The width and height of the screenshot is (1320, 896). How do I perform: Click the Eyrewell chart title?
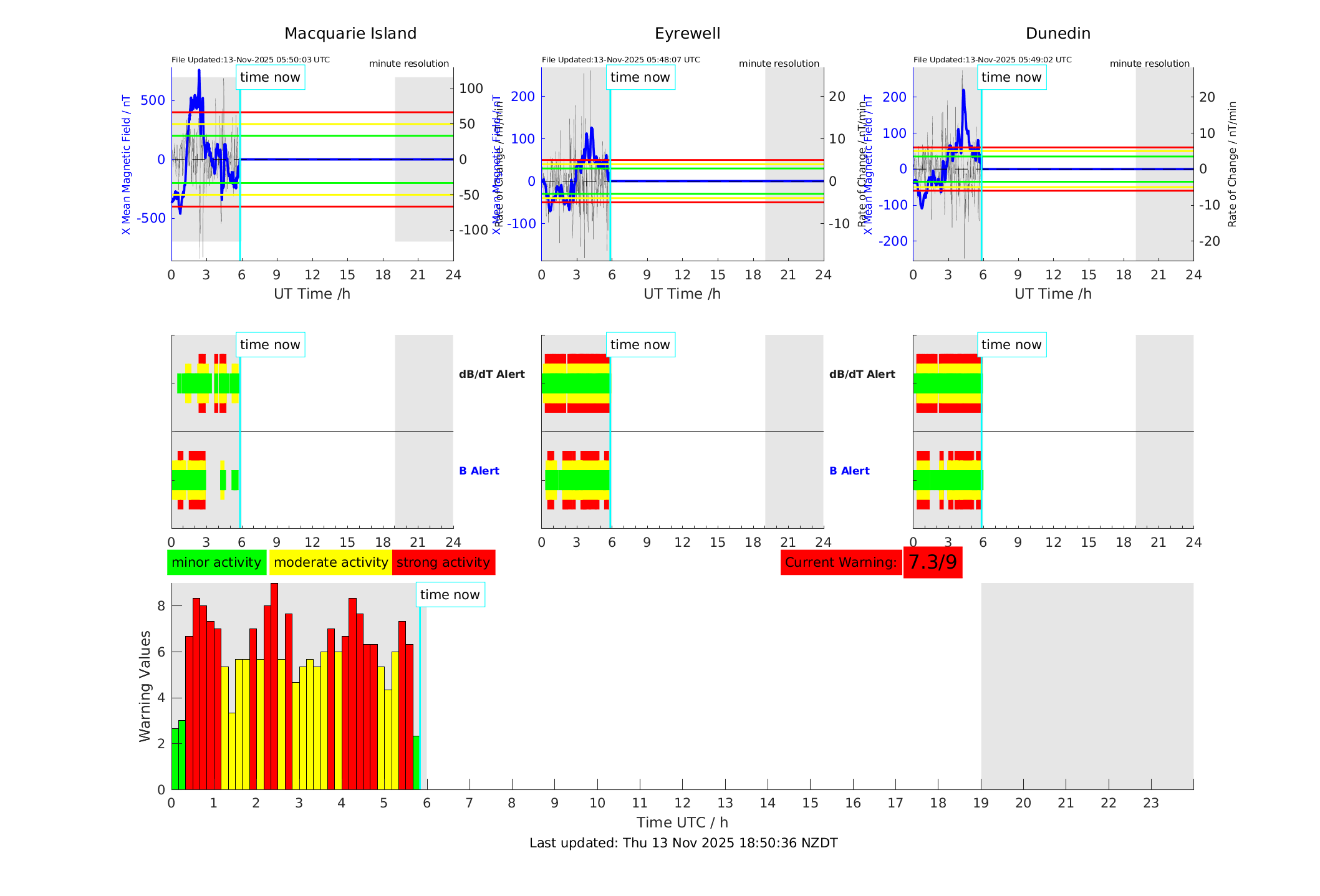coord(687,34)
